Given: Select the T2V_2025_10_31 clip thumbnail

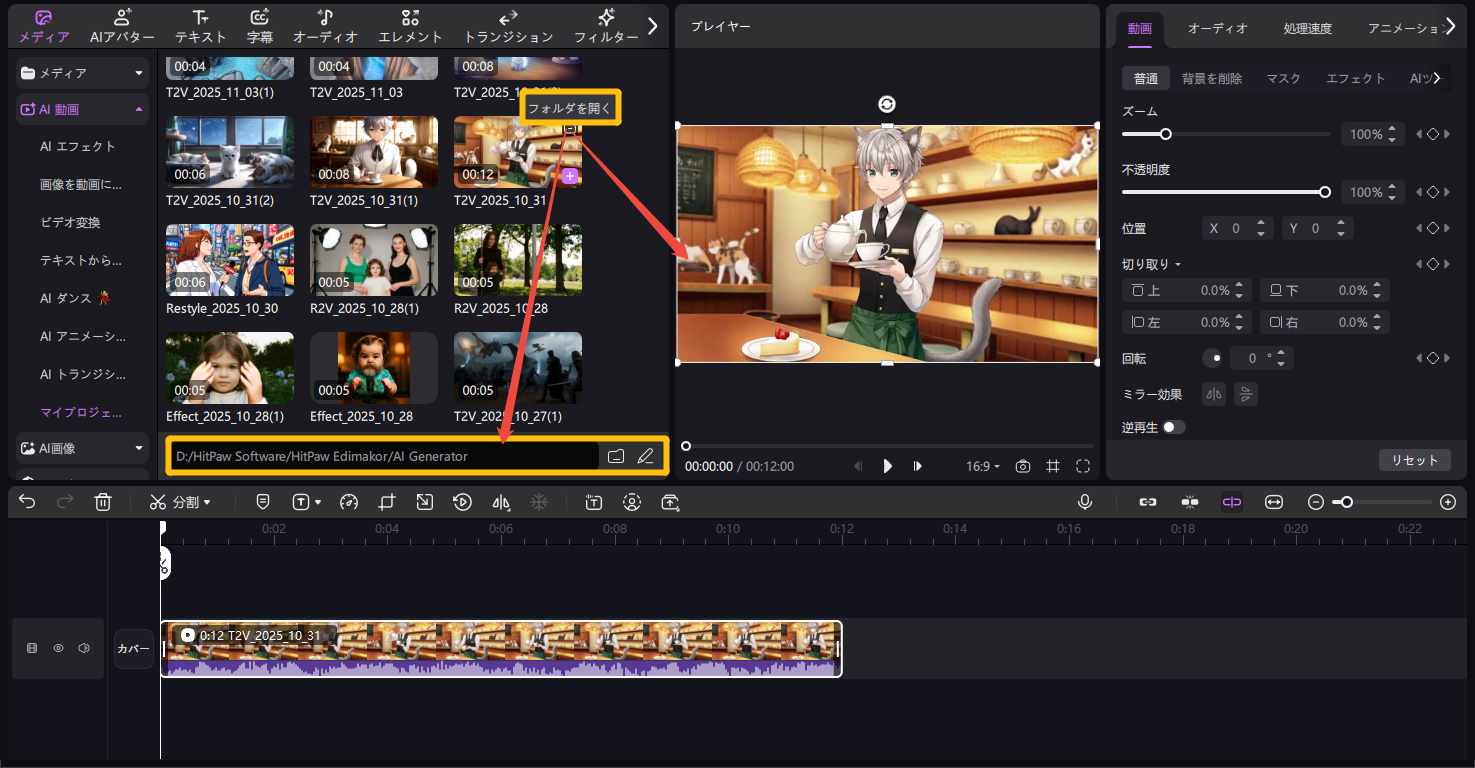Looking at the screenshot, I should 517,152.
